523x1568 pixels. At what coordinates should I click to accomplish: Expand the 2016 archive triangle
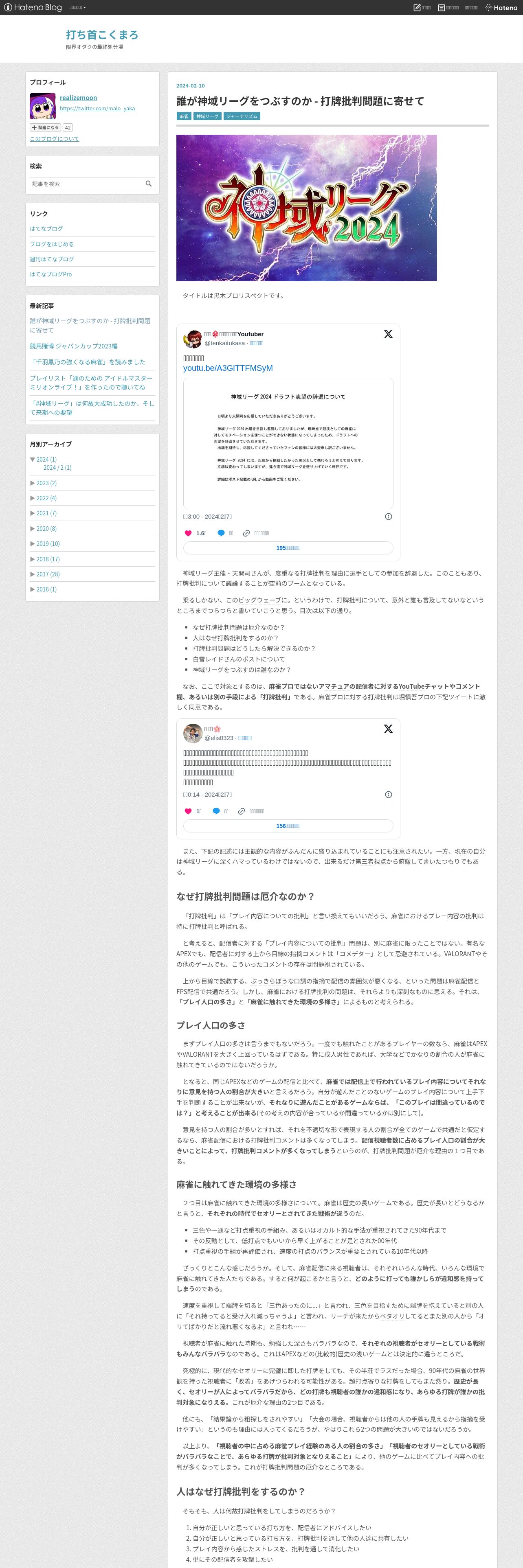tap(32, 589)
